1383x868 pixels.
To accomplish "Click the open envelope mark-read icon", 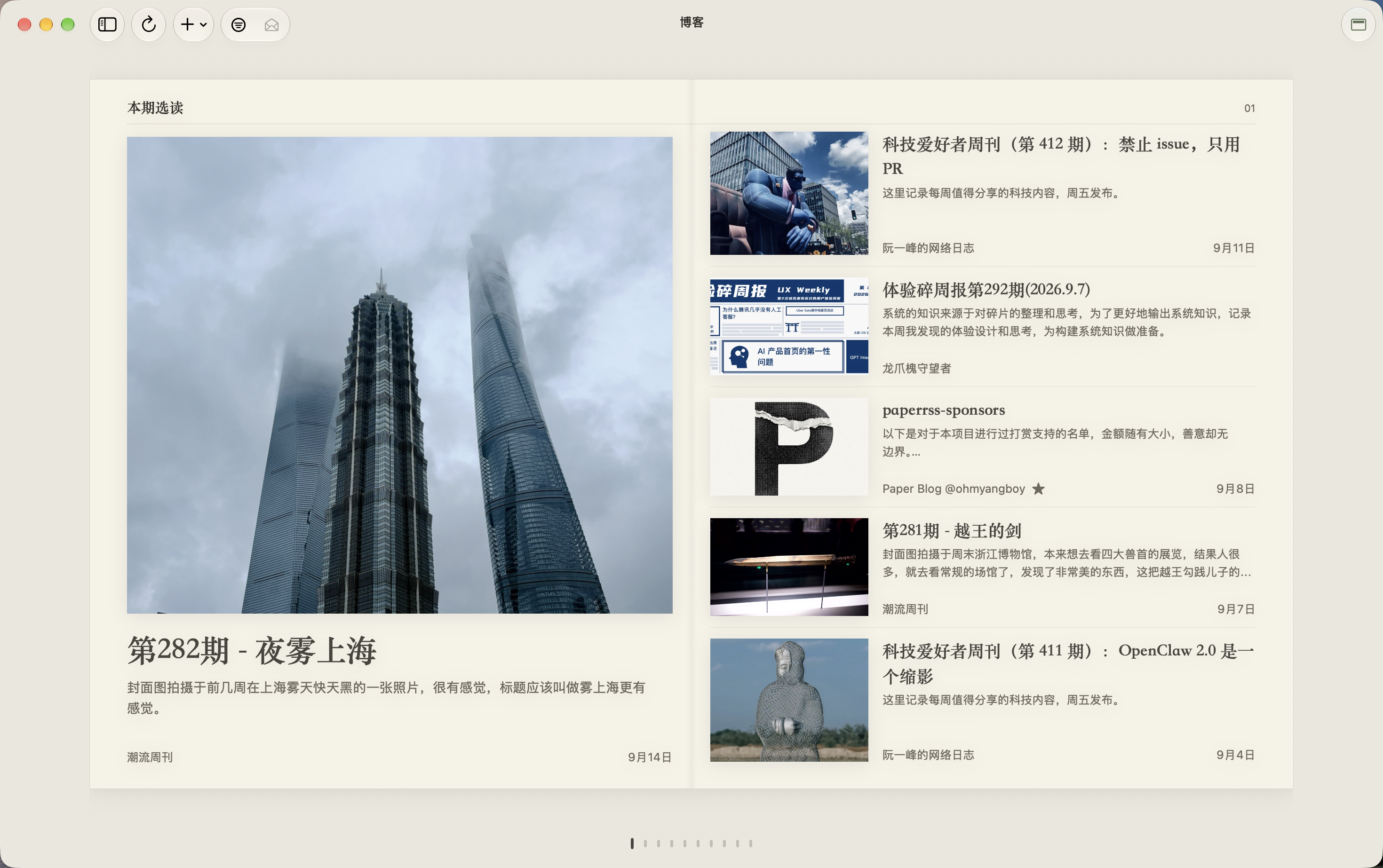I will tap(272, 24).
